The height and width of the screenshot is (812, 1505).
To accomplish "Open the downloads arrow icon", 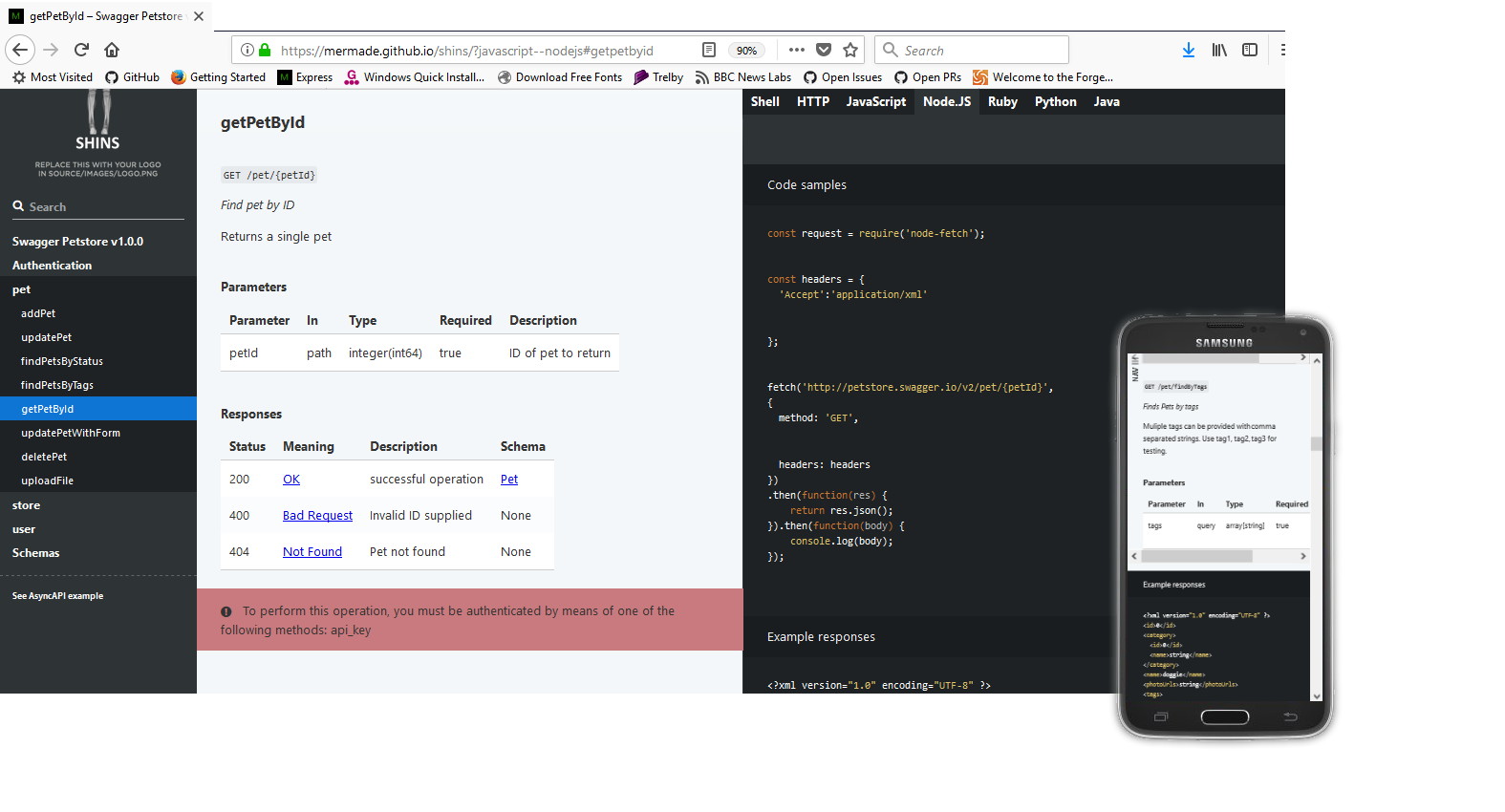I will [x=1189, y=50].
